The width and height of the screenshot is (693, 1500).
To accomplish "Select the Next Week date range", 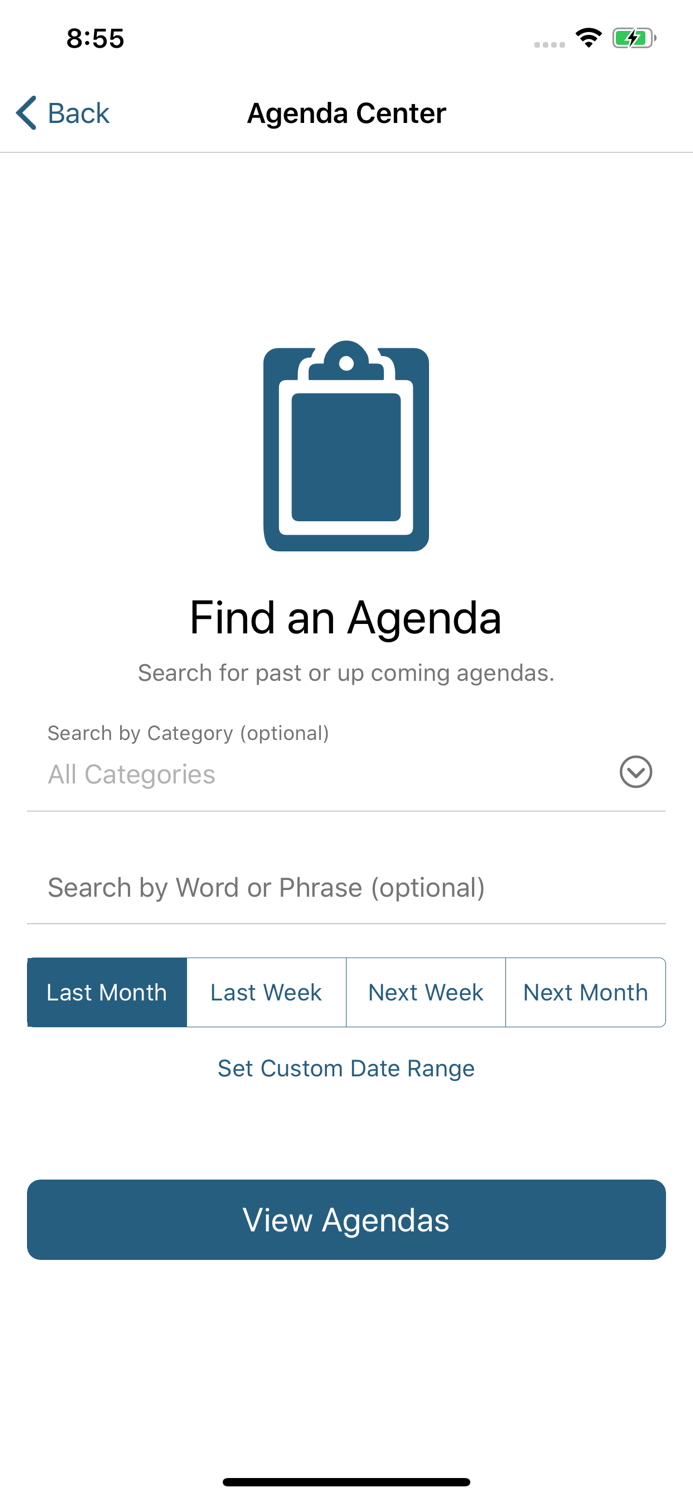I will pos(426,992).
